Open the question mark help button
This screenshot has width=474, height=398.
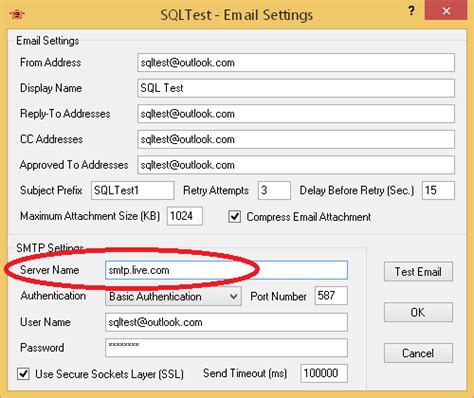point(412,11)
